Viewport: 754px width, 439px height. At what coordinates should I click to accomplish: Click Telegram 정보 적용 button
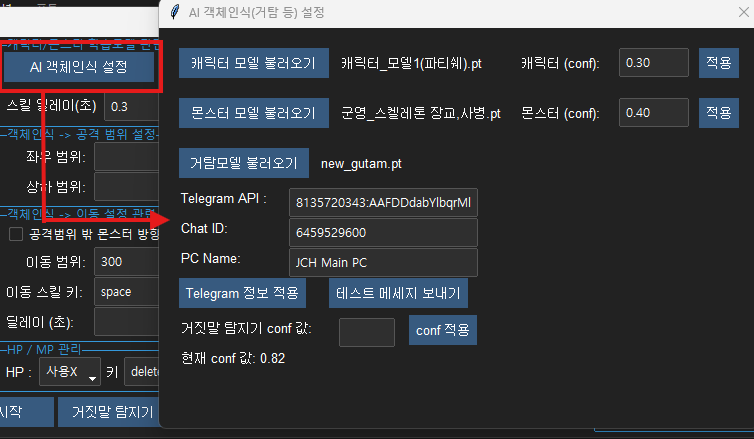(242, 293)
